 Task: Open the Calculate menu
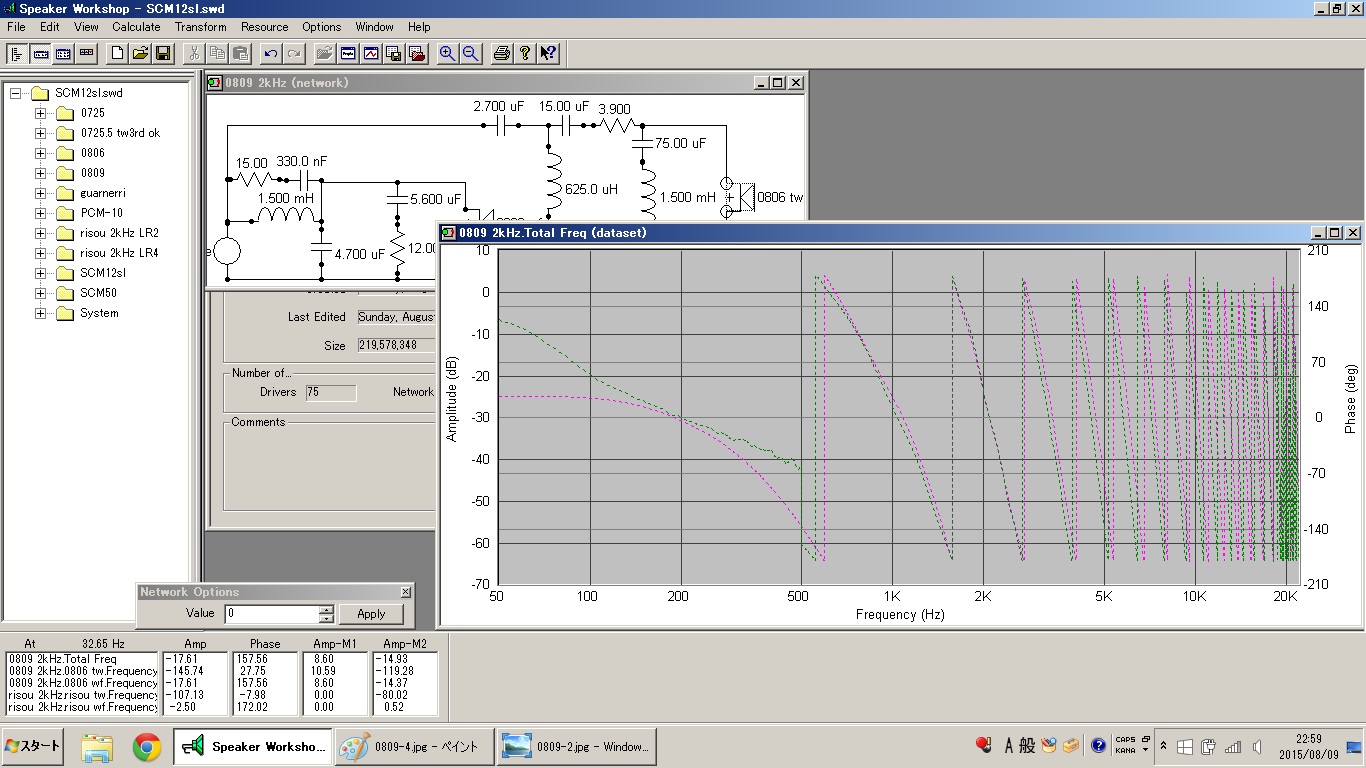pos(136,27)
